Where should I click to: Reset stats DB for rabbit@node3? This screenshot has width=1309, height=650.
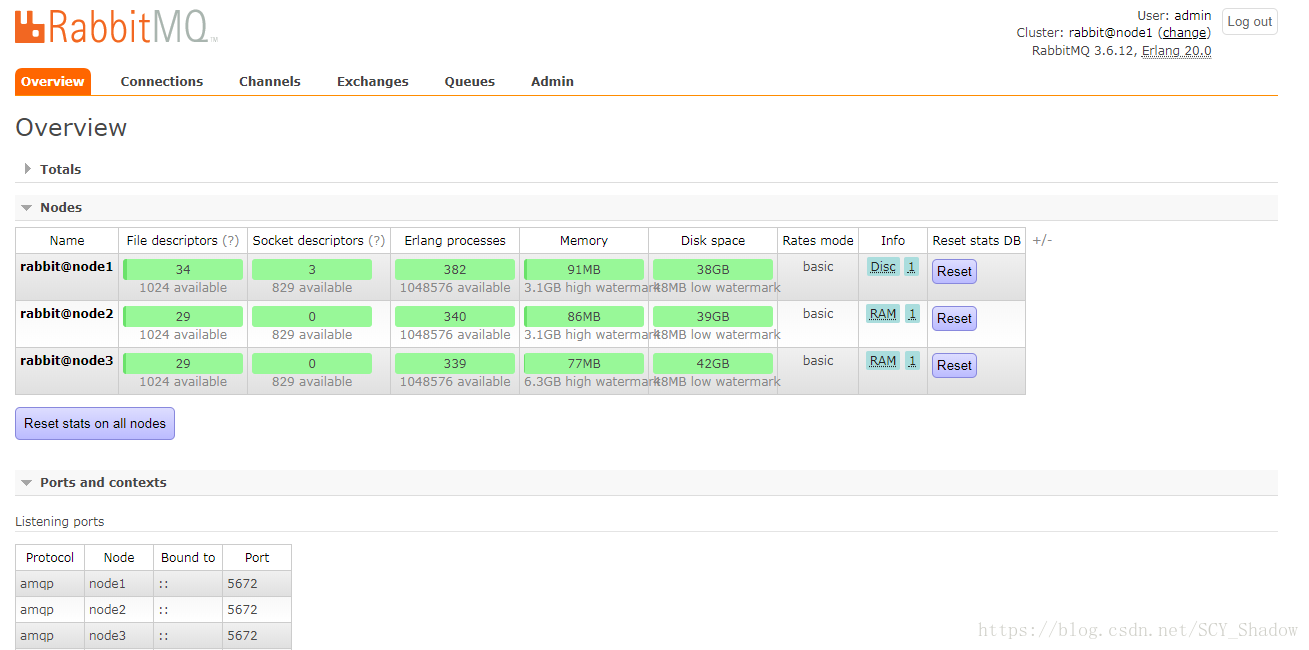(x=954, y=365)
